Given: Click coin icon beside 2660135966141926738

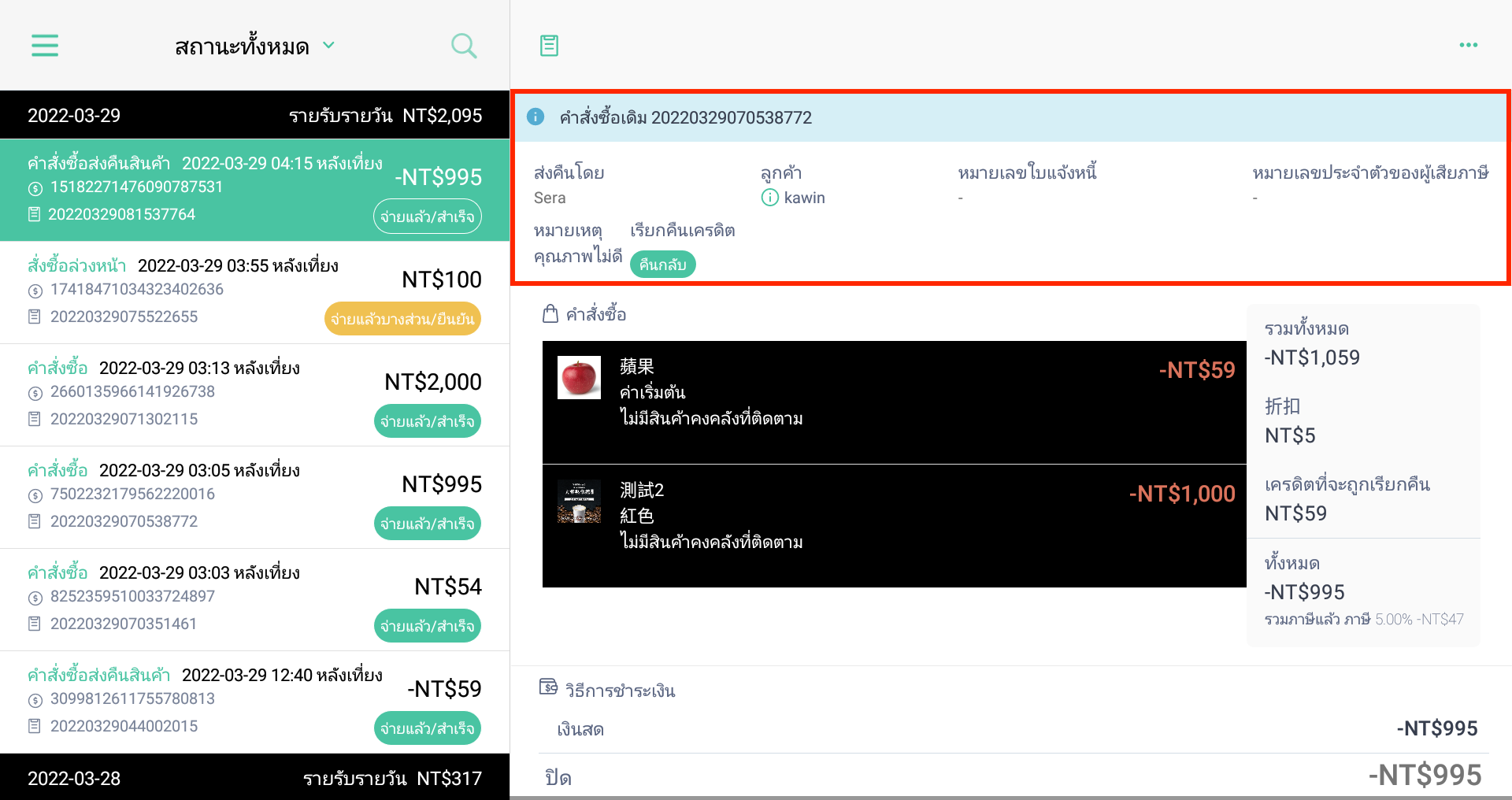Looking at the screenshot, I should pyautogui.click(x=35, y=393).
